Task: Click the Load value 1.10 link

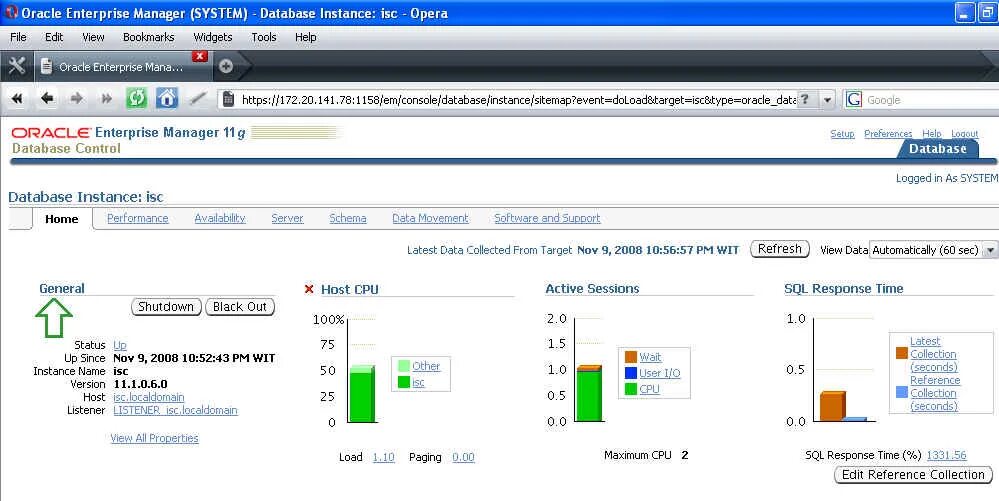Action: coord(384,457)
